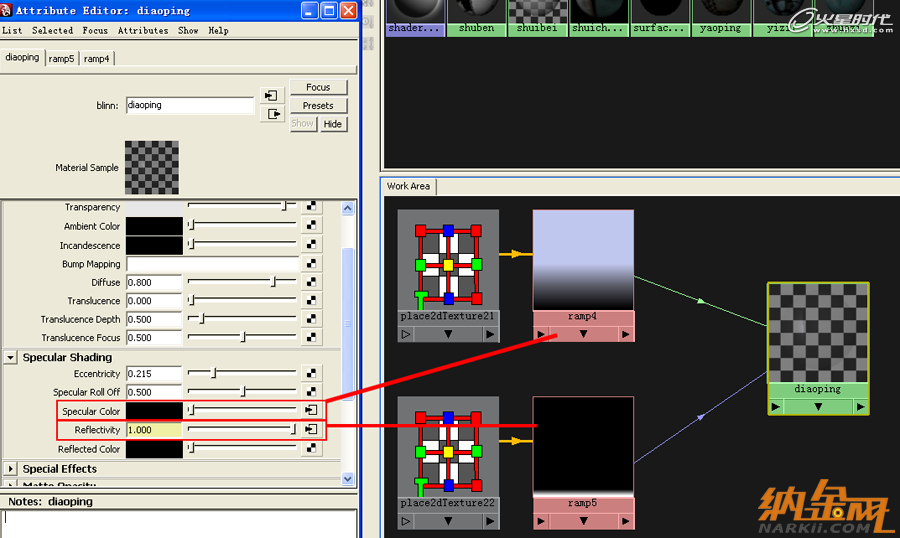
Task: Open the Help menu
Action: 218,30
